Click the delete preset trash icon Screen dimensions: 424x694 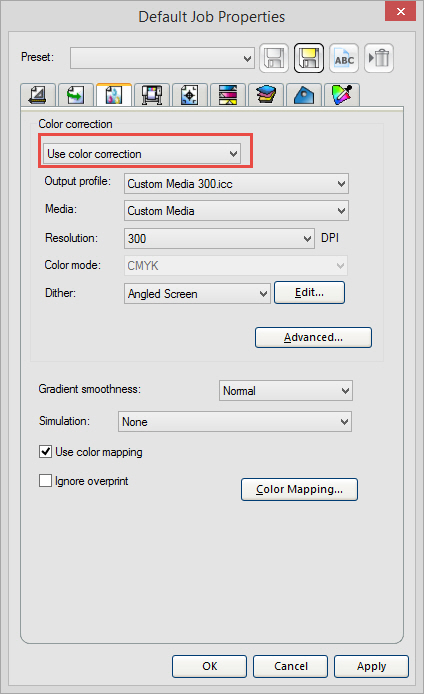coord(379,58)
